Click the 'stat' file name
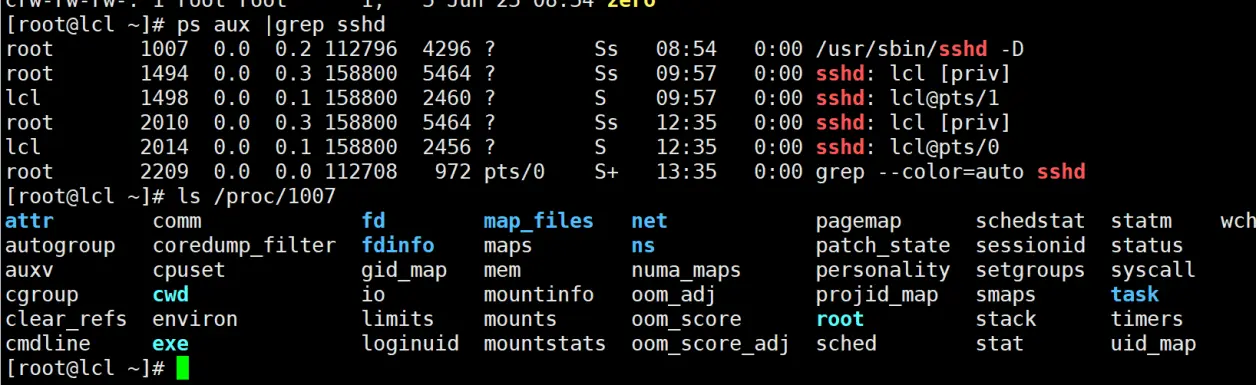1256x385 pixels. coord(1000,344)
